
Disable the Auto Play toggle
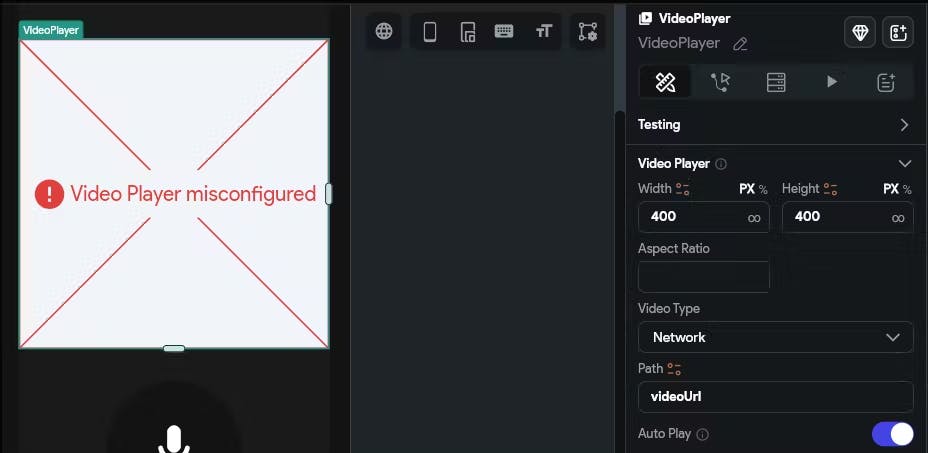tap(892, 434)
